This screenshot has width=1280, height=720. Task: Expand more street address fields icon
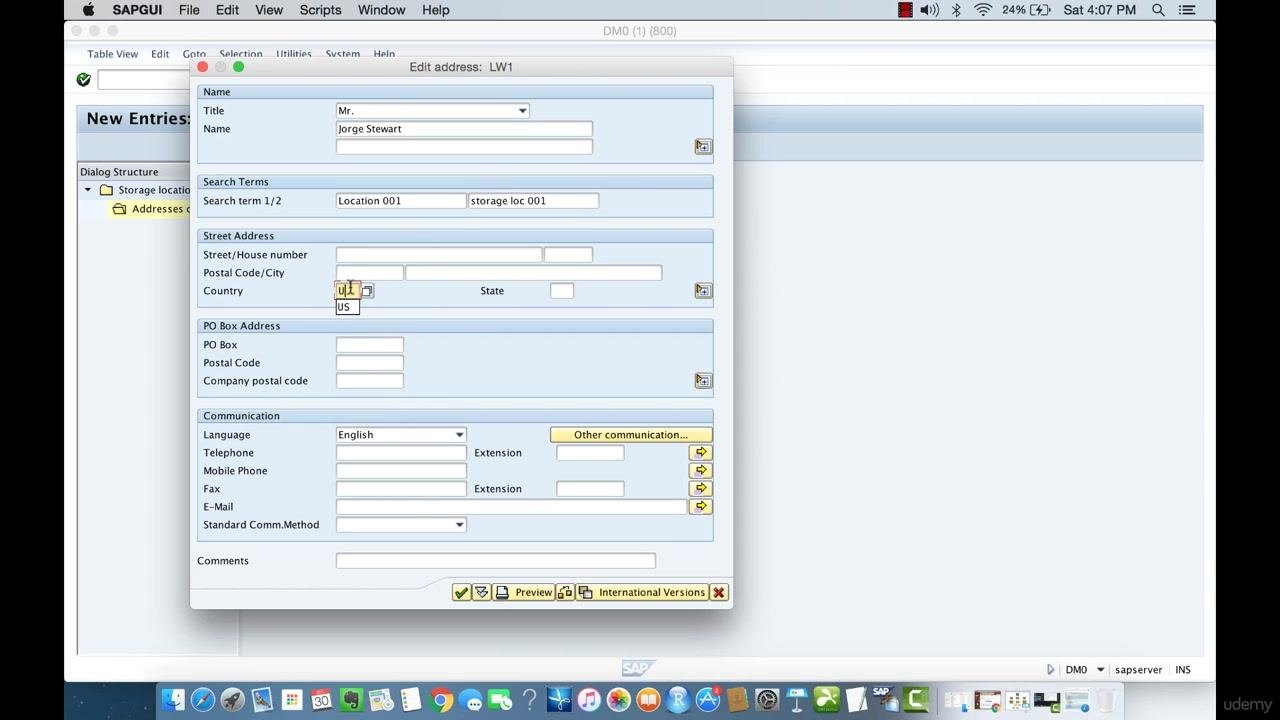point(703,291)
